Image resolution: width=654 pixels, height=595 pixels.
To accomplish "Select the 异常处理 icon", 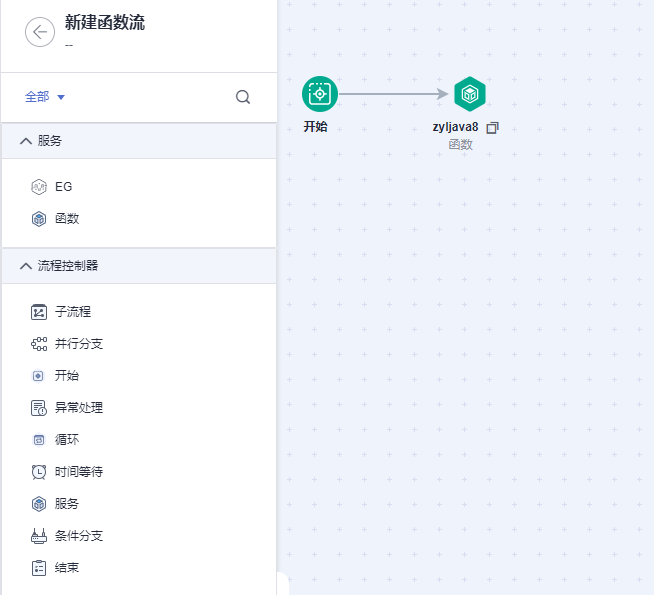I will (39, 408).
